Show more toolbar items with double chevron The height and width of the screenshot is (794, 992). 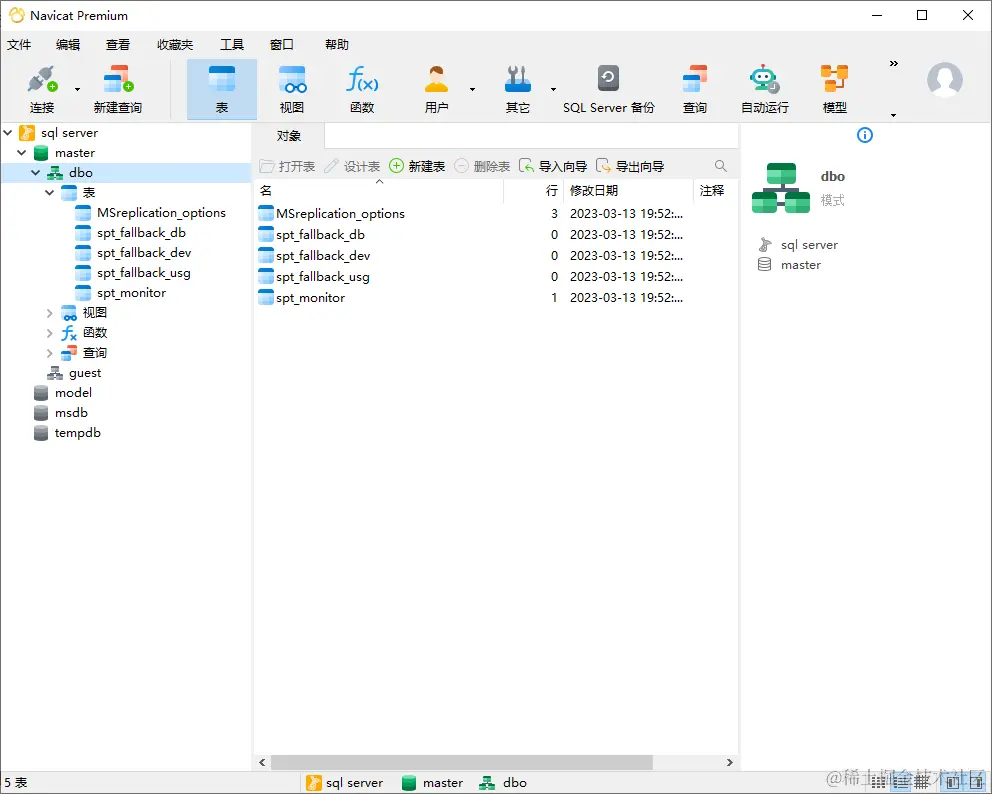coord(893,63)
